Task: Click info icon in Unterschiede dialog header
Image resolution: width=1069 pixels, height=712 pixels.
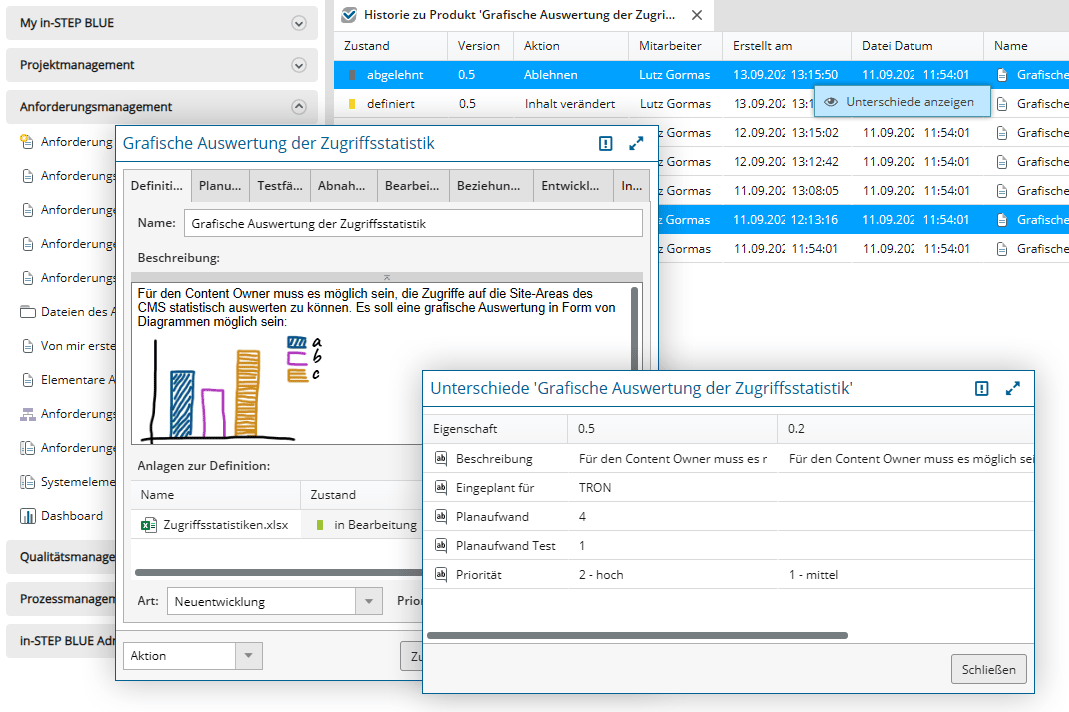Action: [982, 389]
